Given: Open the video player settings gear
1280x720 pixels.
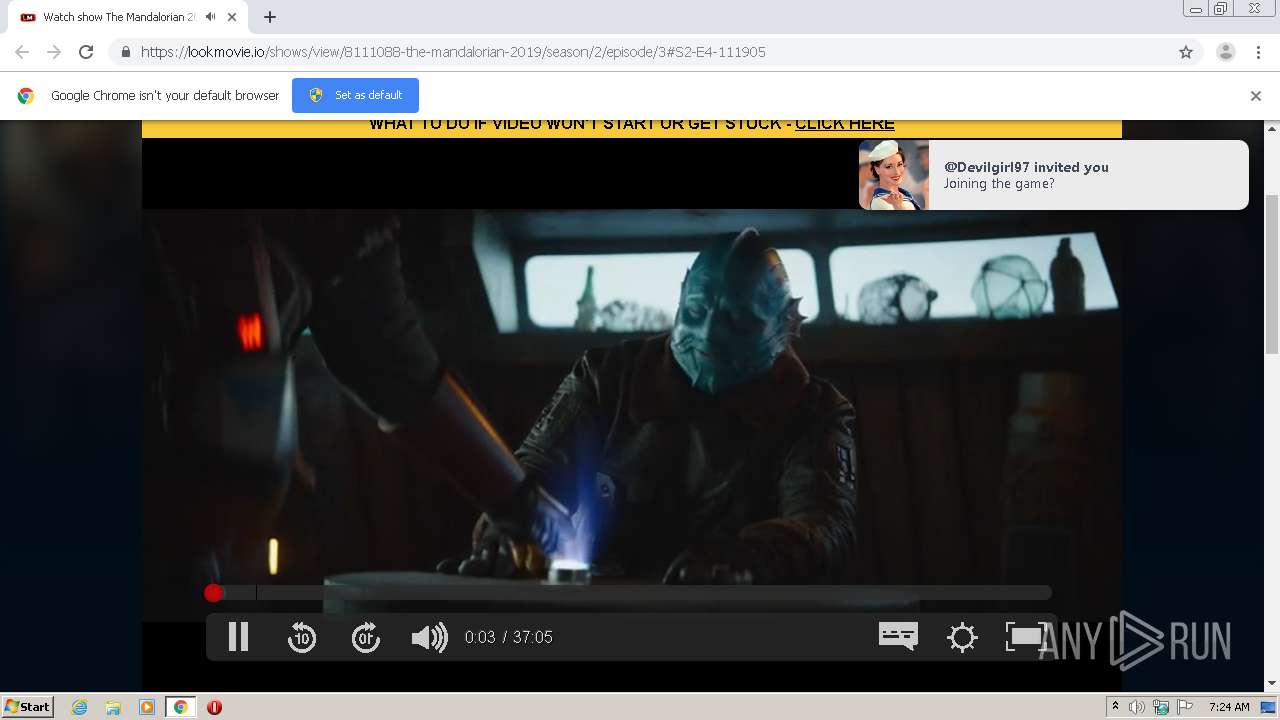Looking at the screenshot, I should (962, 637).
